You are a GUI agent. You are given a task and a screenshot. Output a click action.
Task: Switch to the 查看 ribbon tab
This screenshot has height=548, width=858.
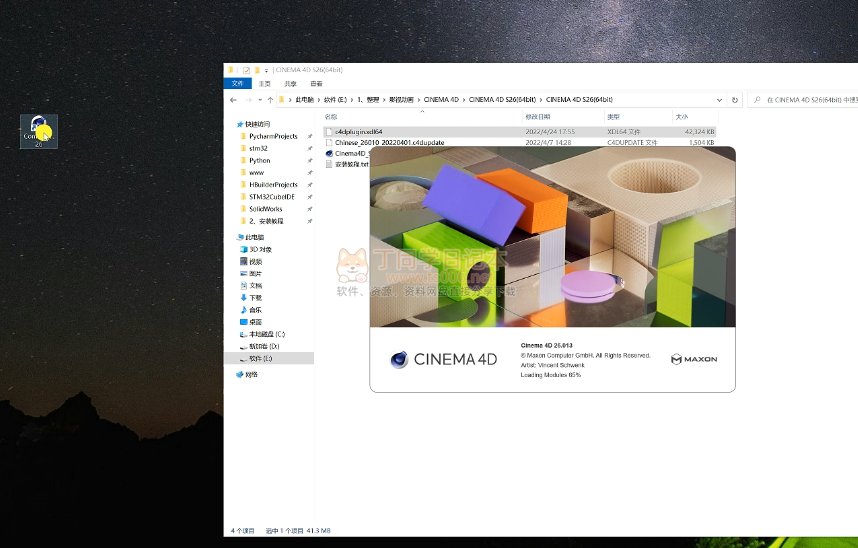[x=316, y=84]
